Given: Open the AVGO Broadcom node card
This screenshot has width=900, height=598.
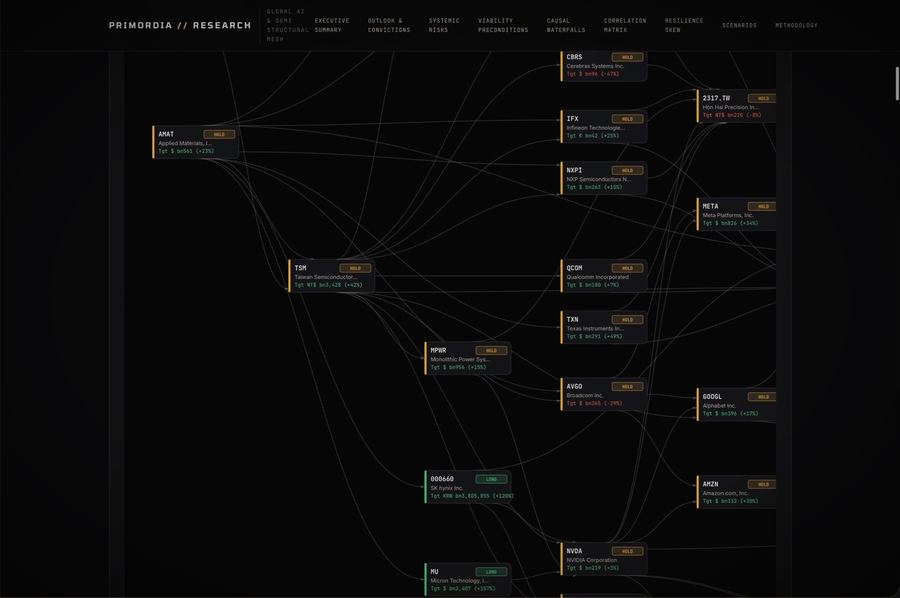Looking at the screenshot, I should (x=604, y=394).
